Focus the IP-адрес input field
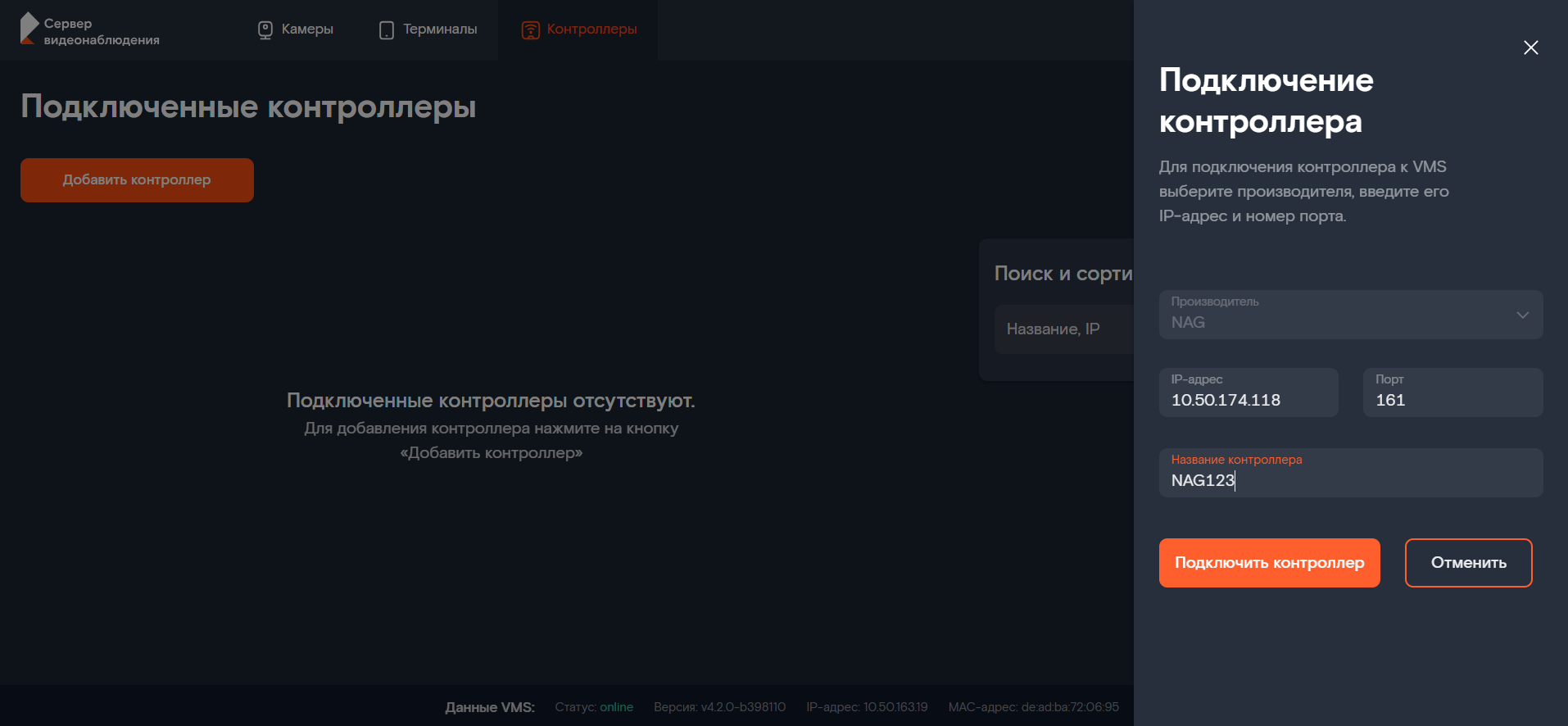This screenshot has height=726, width=1568. click(1249, 392)
